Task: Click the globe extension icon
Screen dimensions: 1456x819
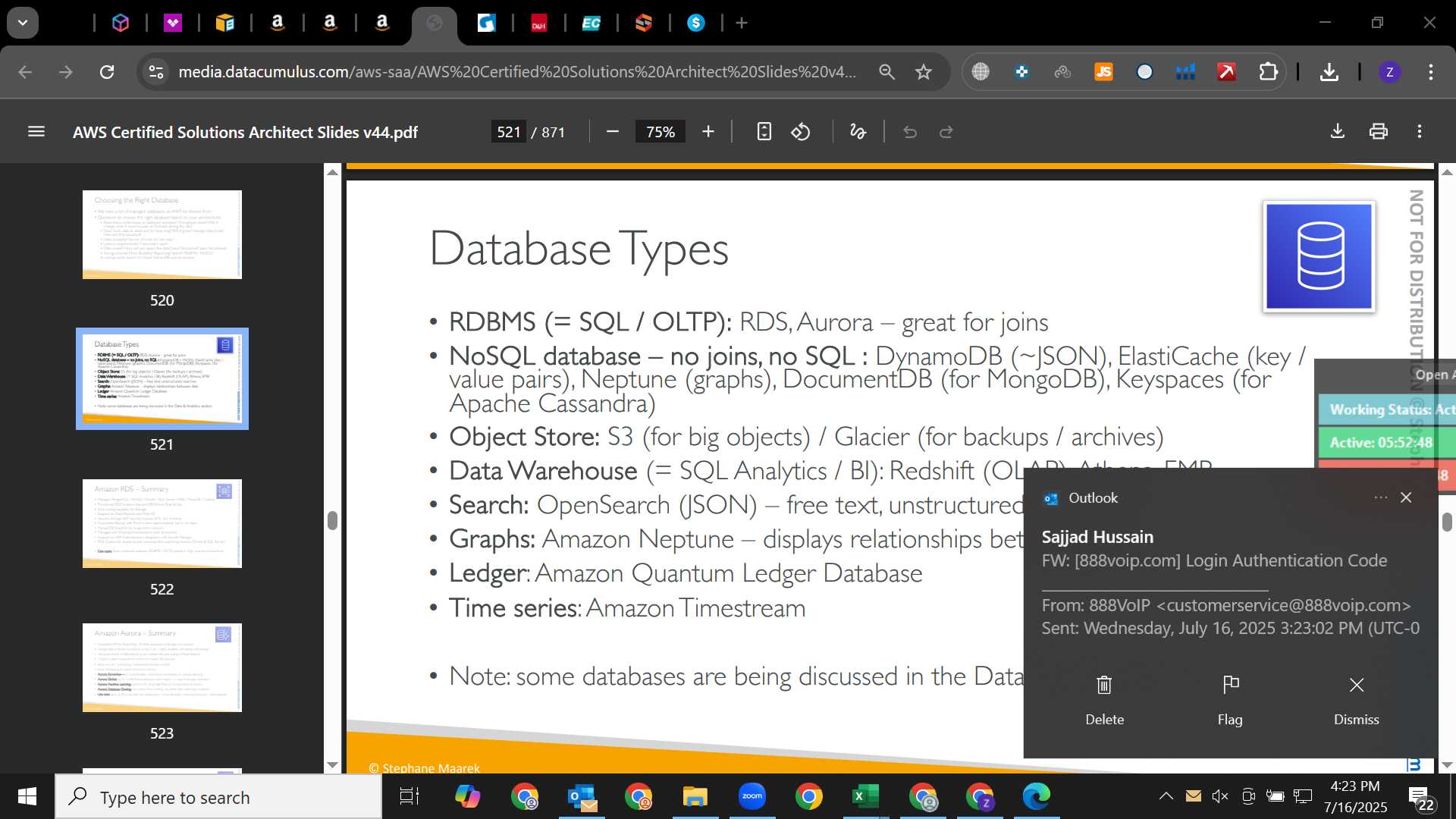Action: coord(981,72)
